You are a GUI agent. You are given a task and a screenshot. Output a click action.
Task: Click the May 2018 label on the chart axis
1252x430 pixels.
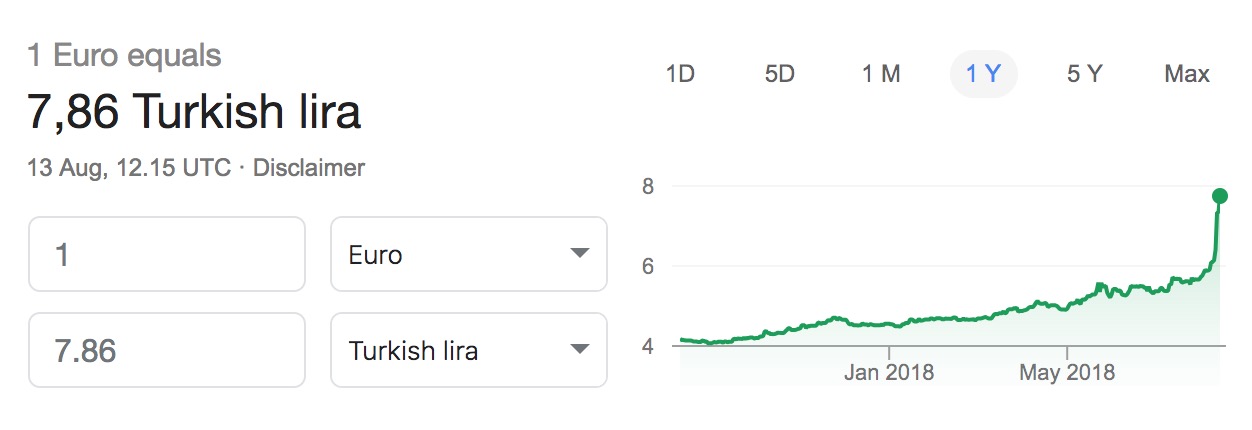[1067, 373]
